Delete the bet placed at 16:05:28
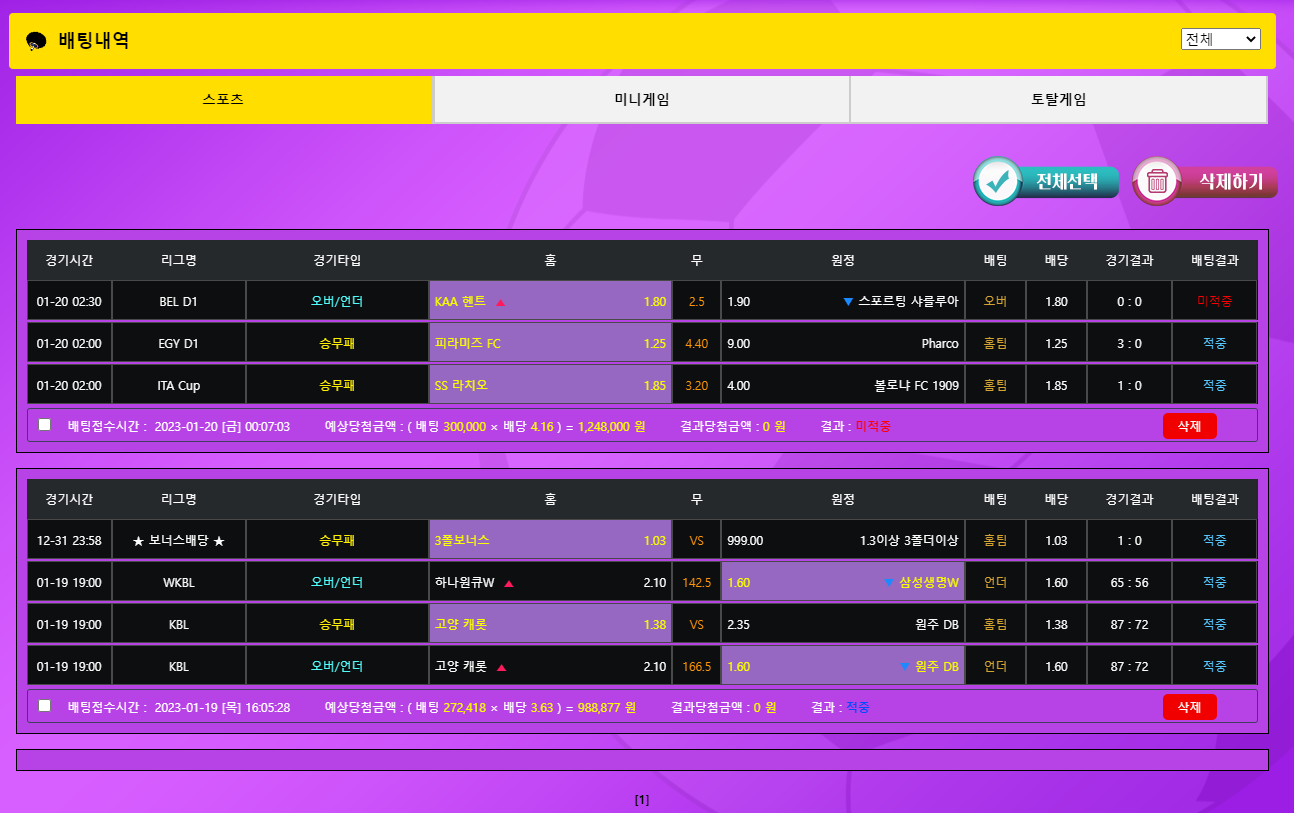 click(x=1189, y=707)
